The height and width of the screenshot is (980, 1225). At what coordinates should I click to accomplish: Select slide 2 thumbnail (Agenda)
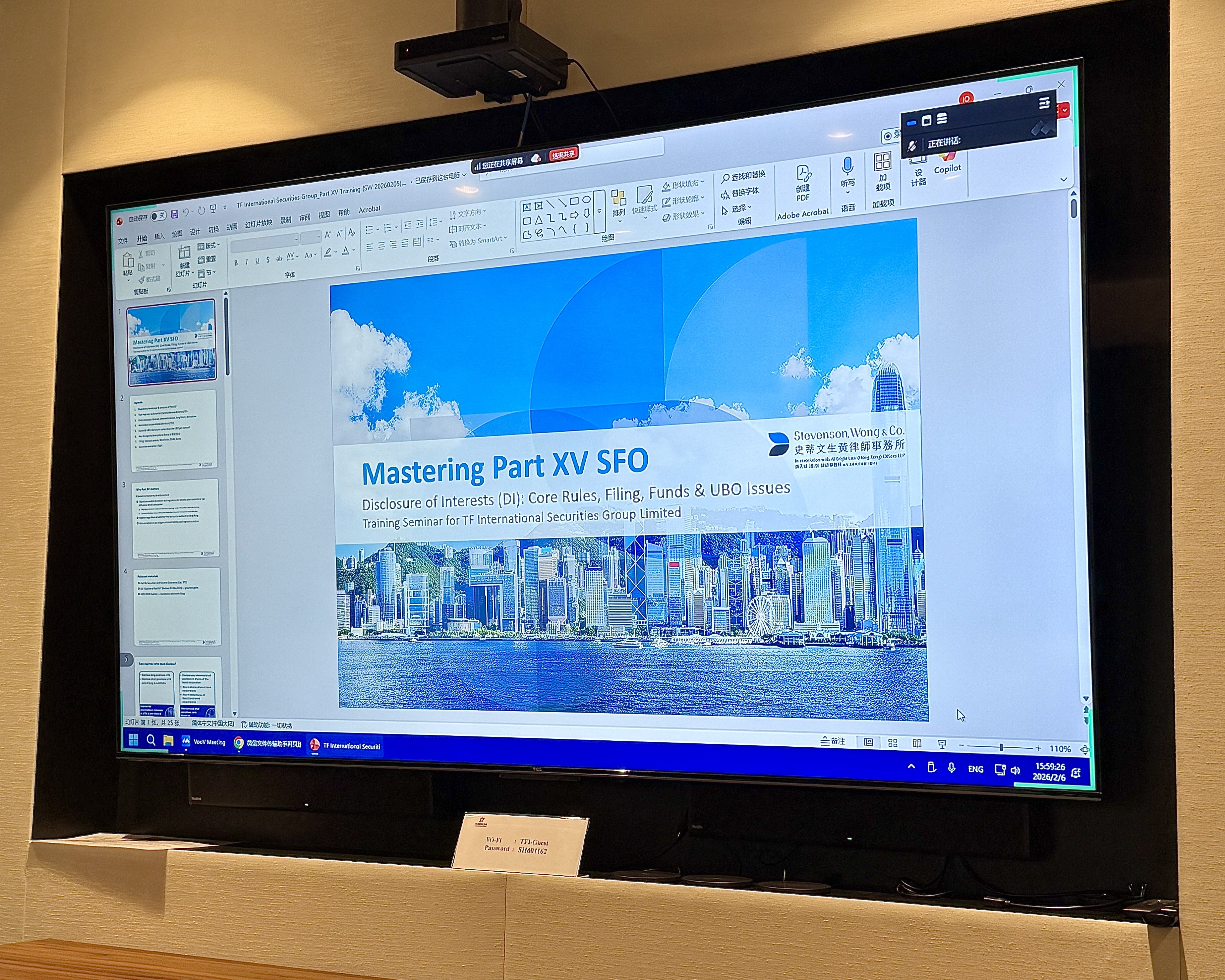click(174, 430)
